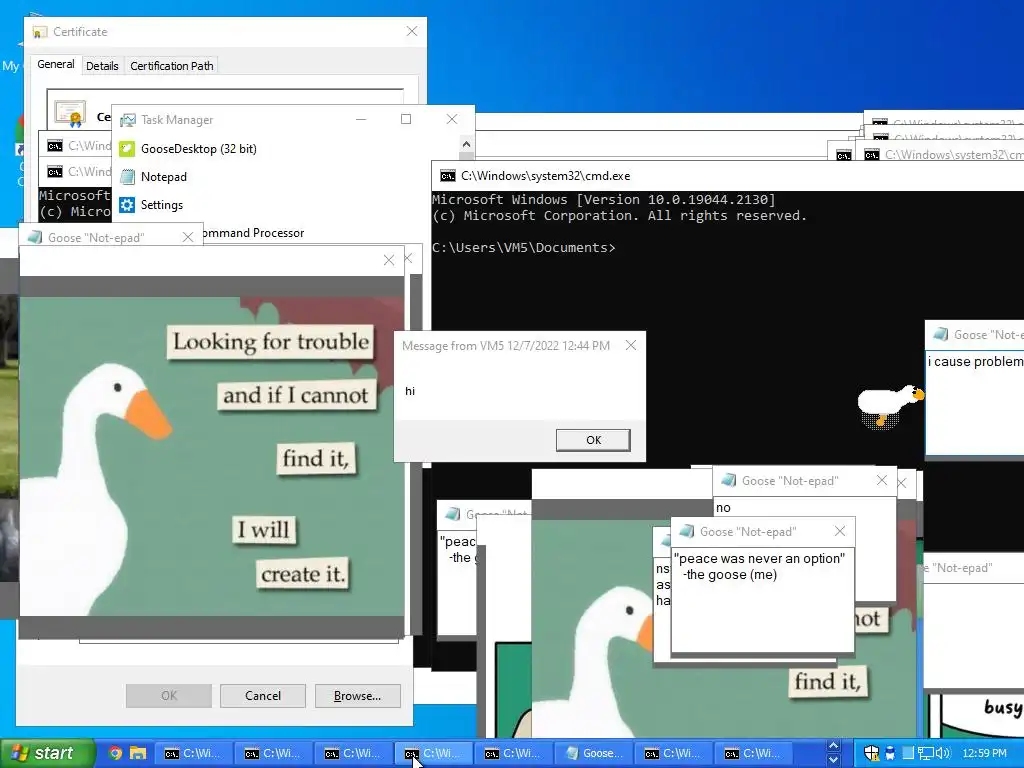Click into the "peace was never an option" text area

[x=762, y=600]
